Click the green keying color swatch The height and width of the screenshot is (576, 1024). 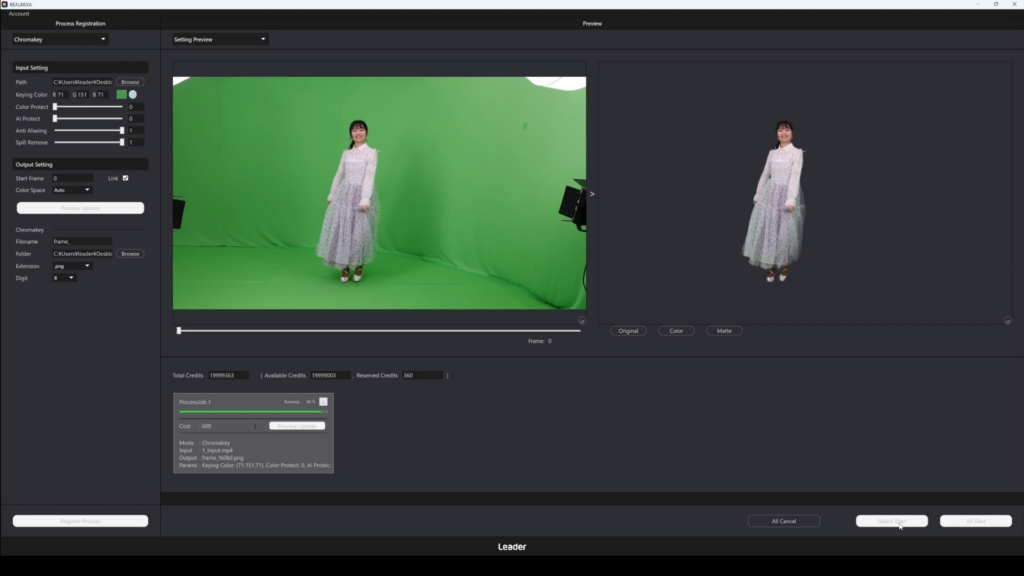pos(121,94)
